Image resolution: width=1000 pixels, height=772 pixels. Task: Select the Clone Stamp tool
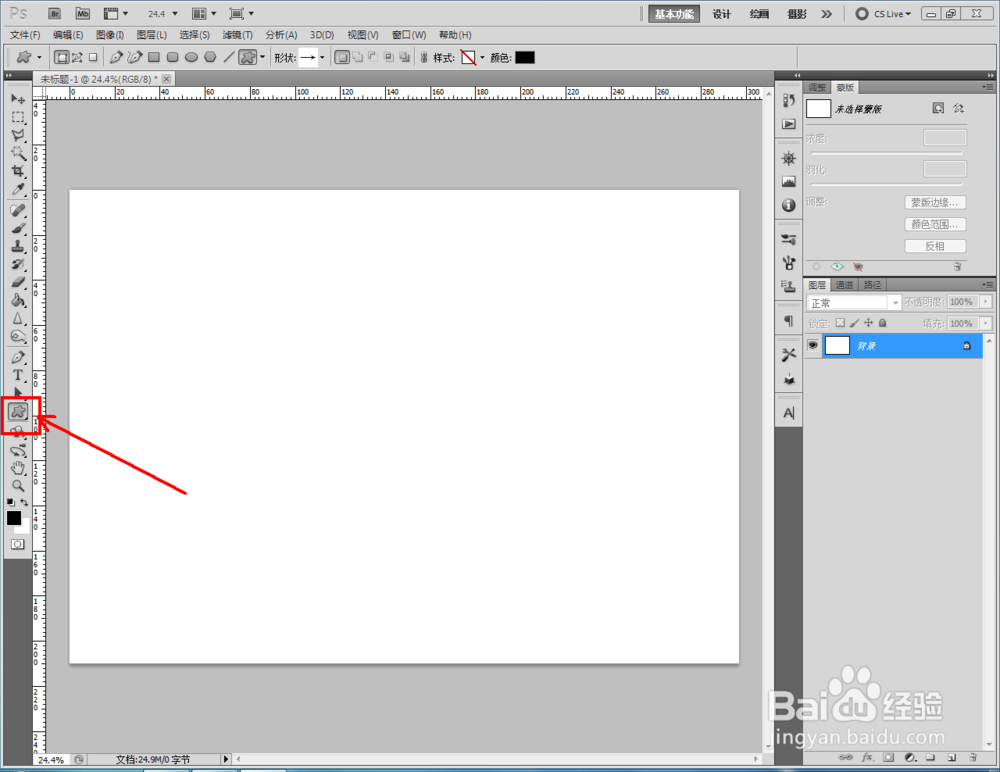tap(18, 246)
